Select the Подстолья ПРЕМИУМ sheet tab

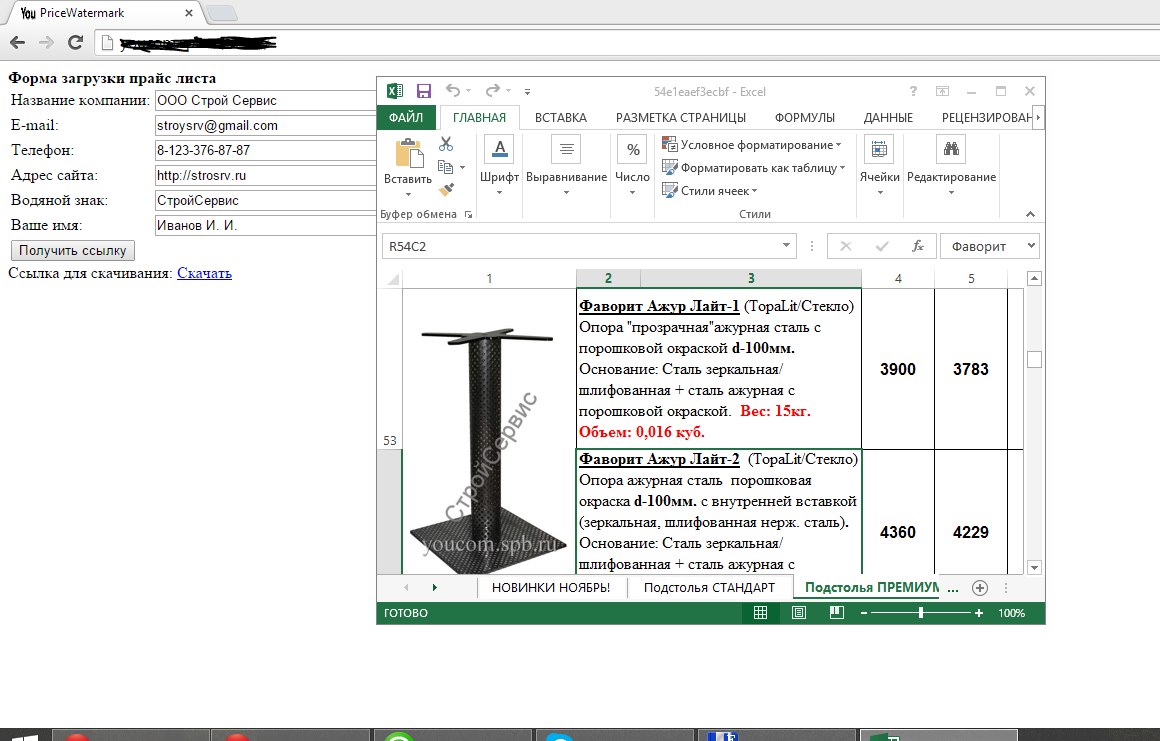(x=871, y=587)
